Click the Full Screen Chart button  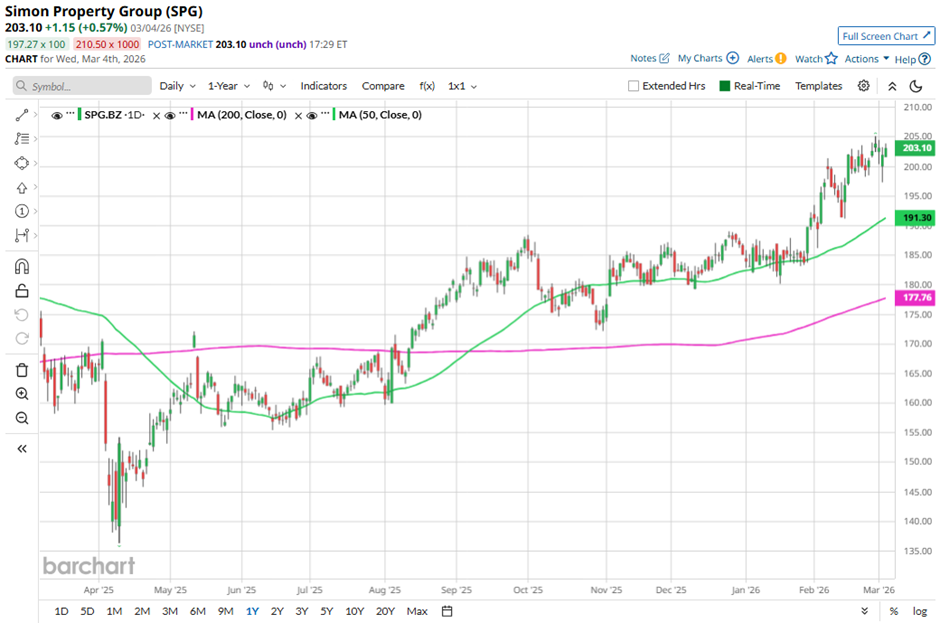(886, 36)
